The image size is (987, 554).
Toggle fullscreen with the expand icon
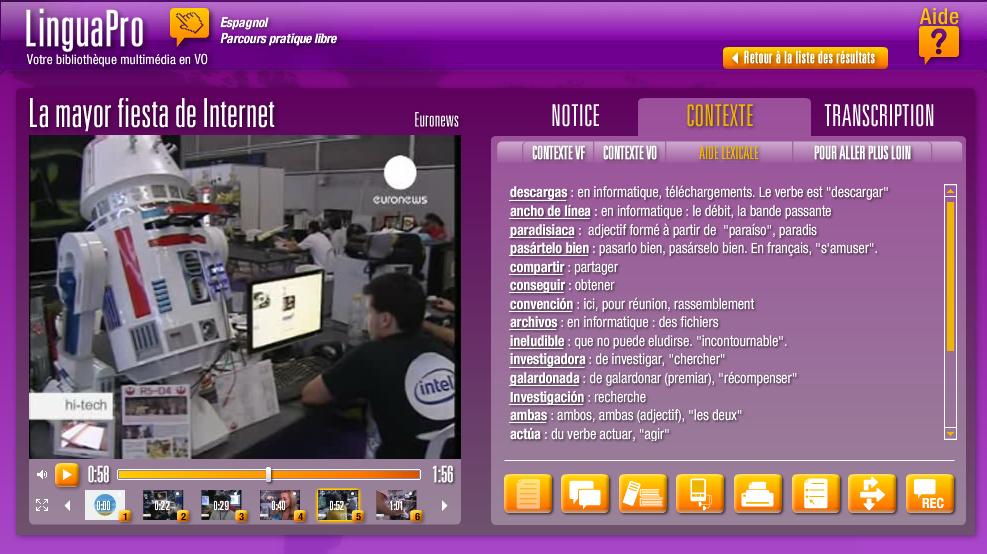tap(42, 505)
